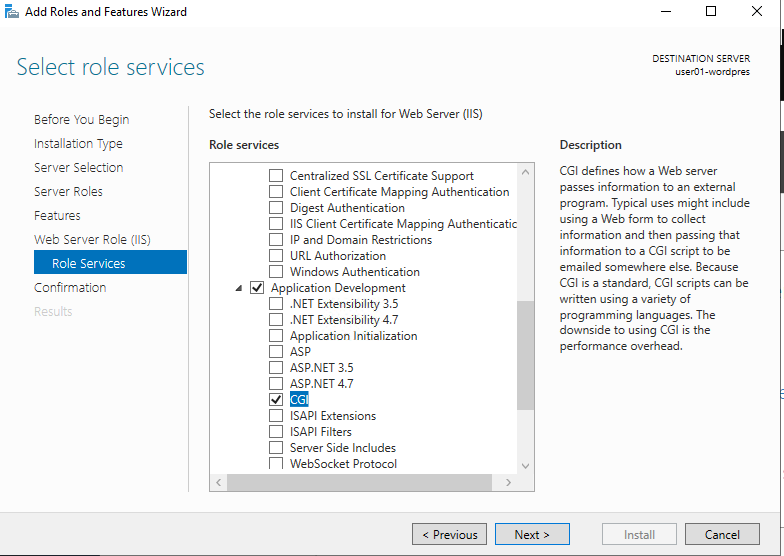Uncheck the Application Development checkbox
784x556 pixels.
click(x=257, y=288)
